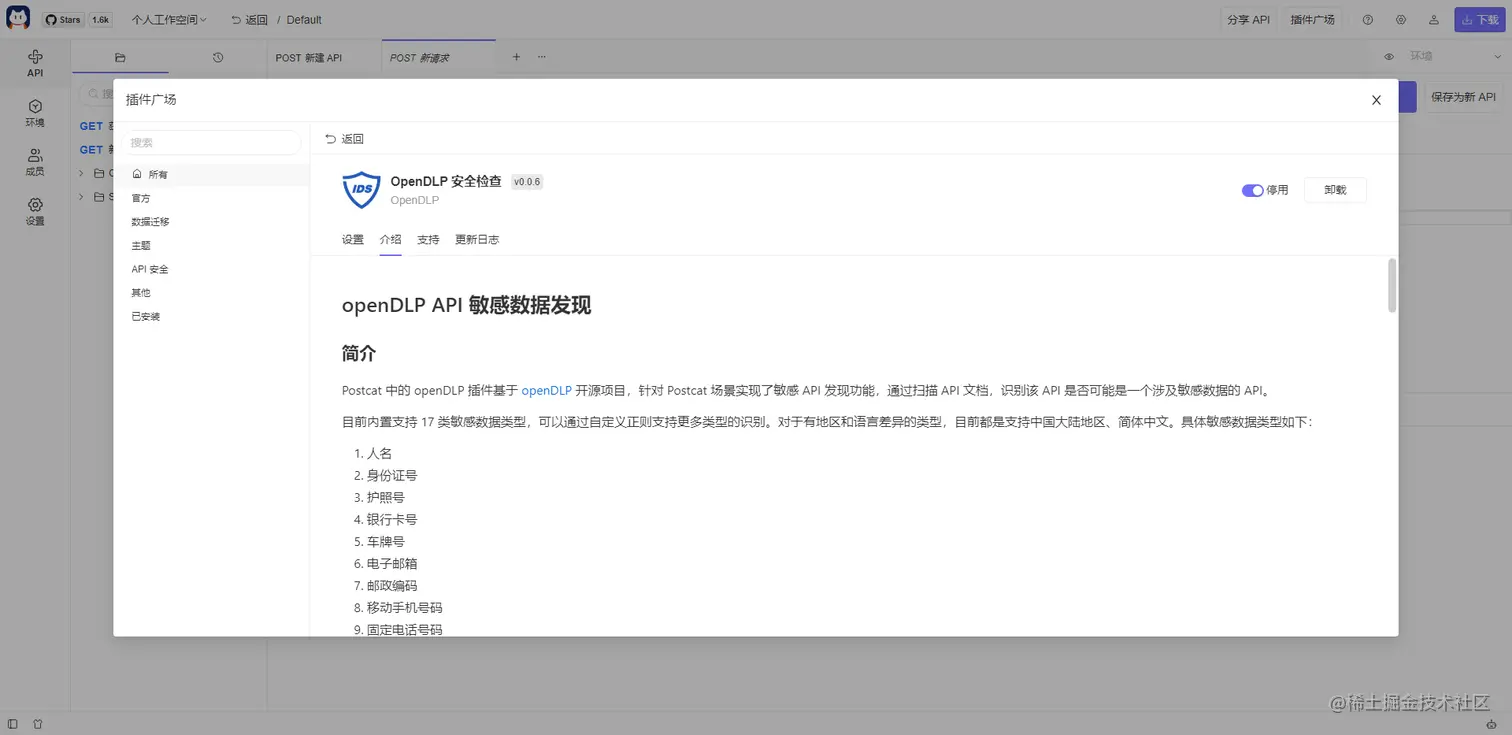Select the 主题 plugin category
Image resolution: width=1512 pixels, height=735 pixels.
point(211,245)
